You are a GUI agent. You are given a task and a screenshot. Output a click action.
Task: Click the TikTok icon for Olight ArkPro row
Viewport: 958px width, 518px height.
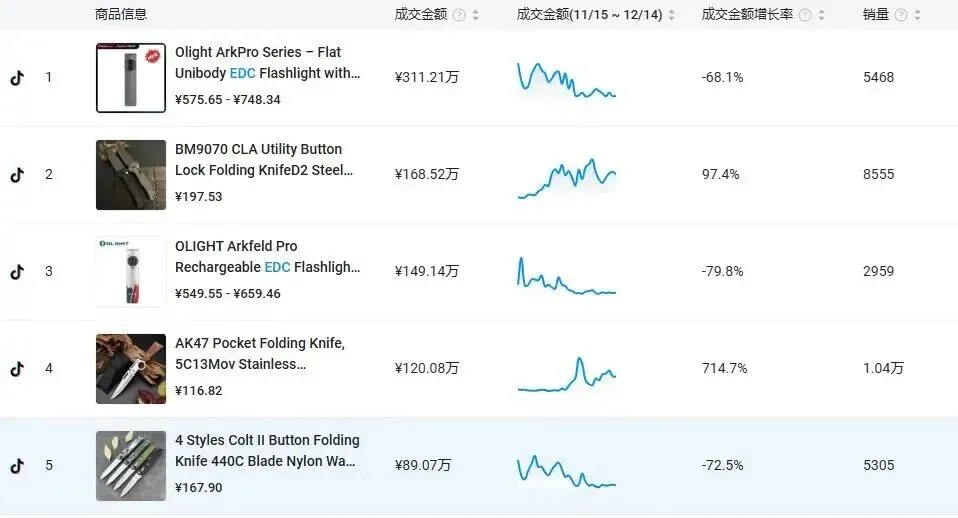pos(16,78)
